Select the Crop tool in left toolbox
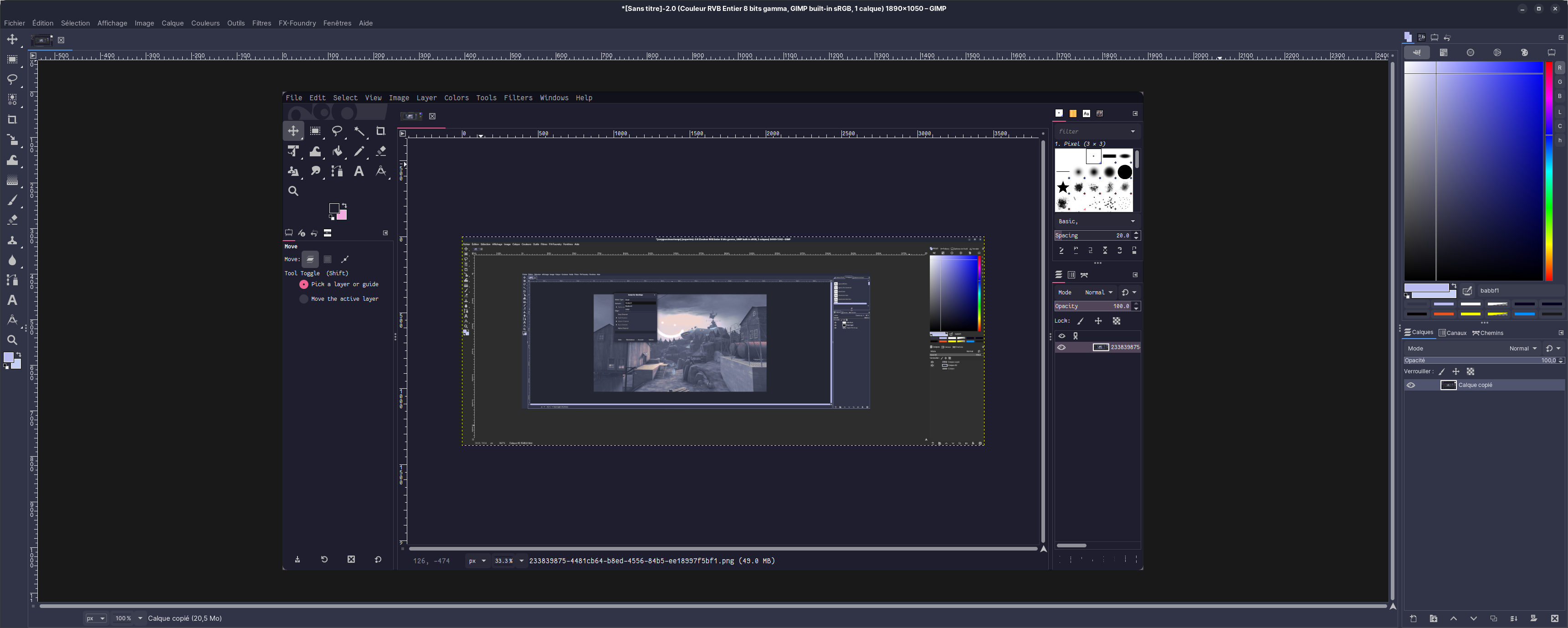 click(12, 120)
